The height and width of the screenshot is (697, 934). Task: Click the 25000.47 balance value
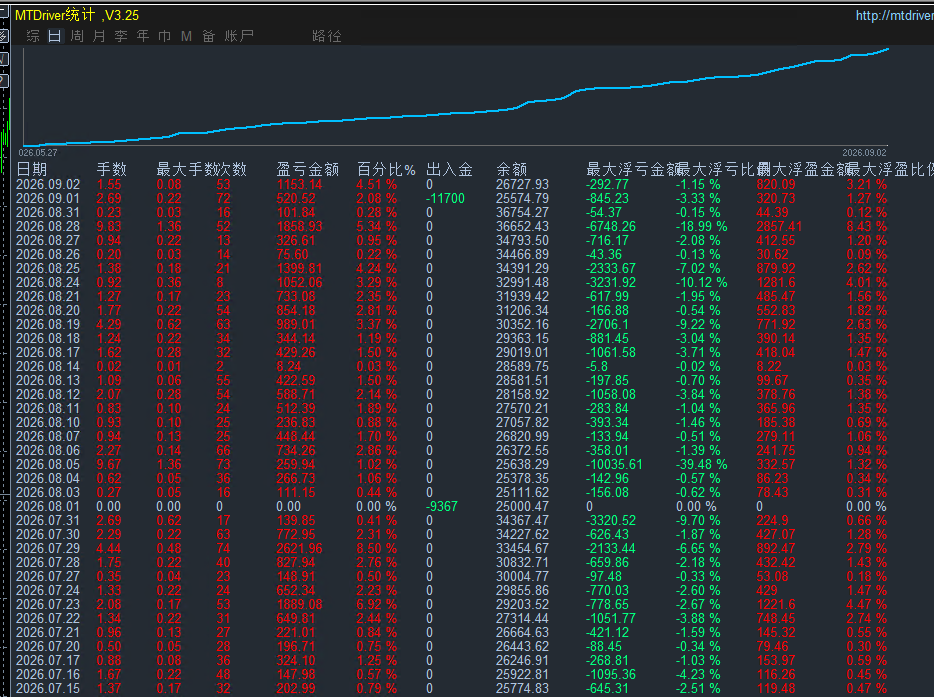[522, 506]
